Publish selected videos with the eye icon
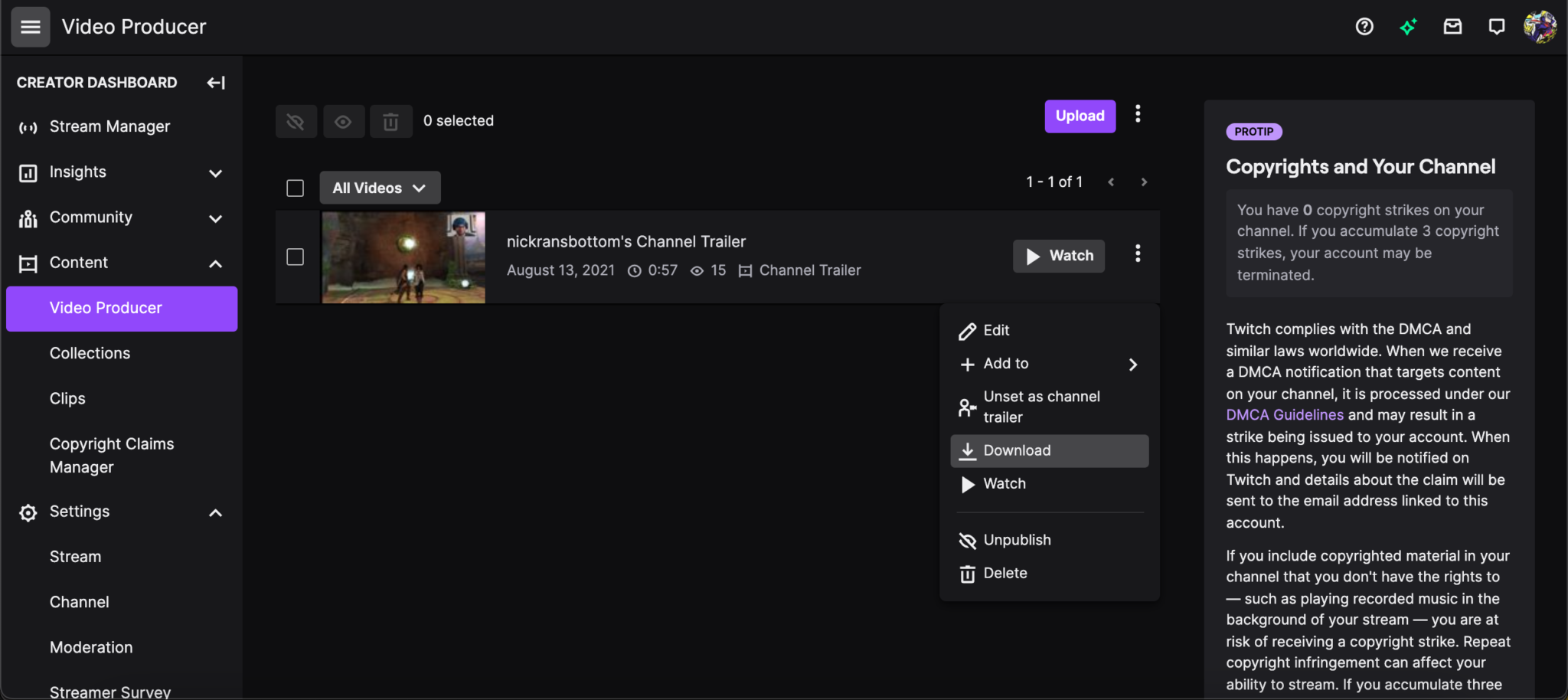 pos(343,121)
